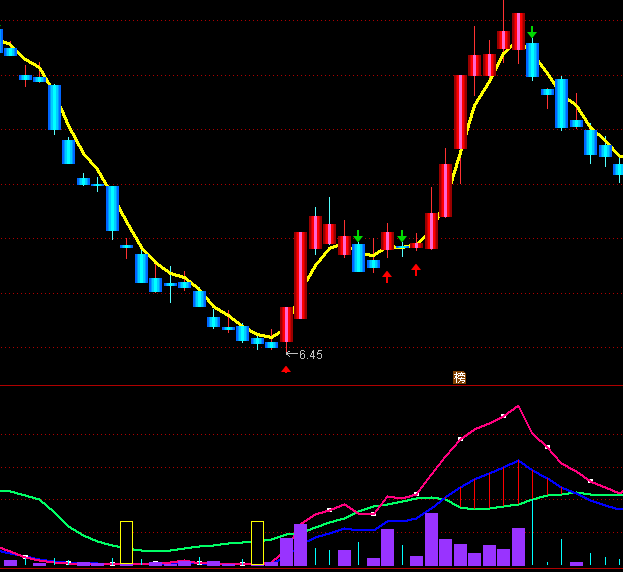The height and width of the screenshot is (572, 623).
Task: Click the blue candle beneath the first mid-chart green arrow
Action: click(358, 258)
